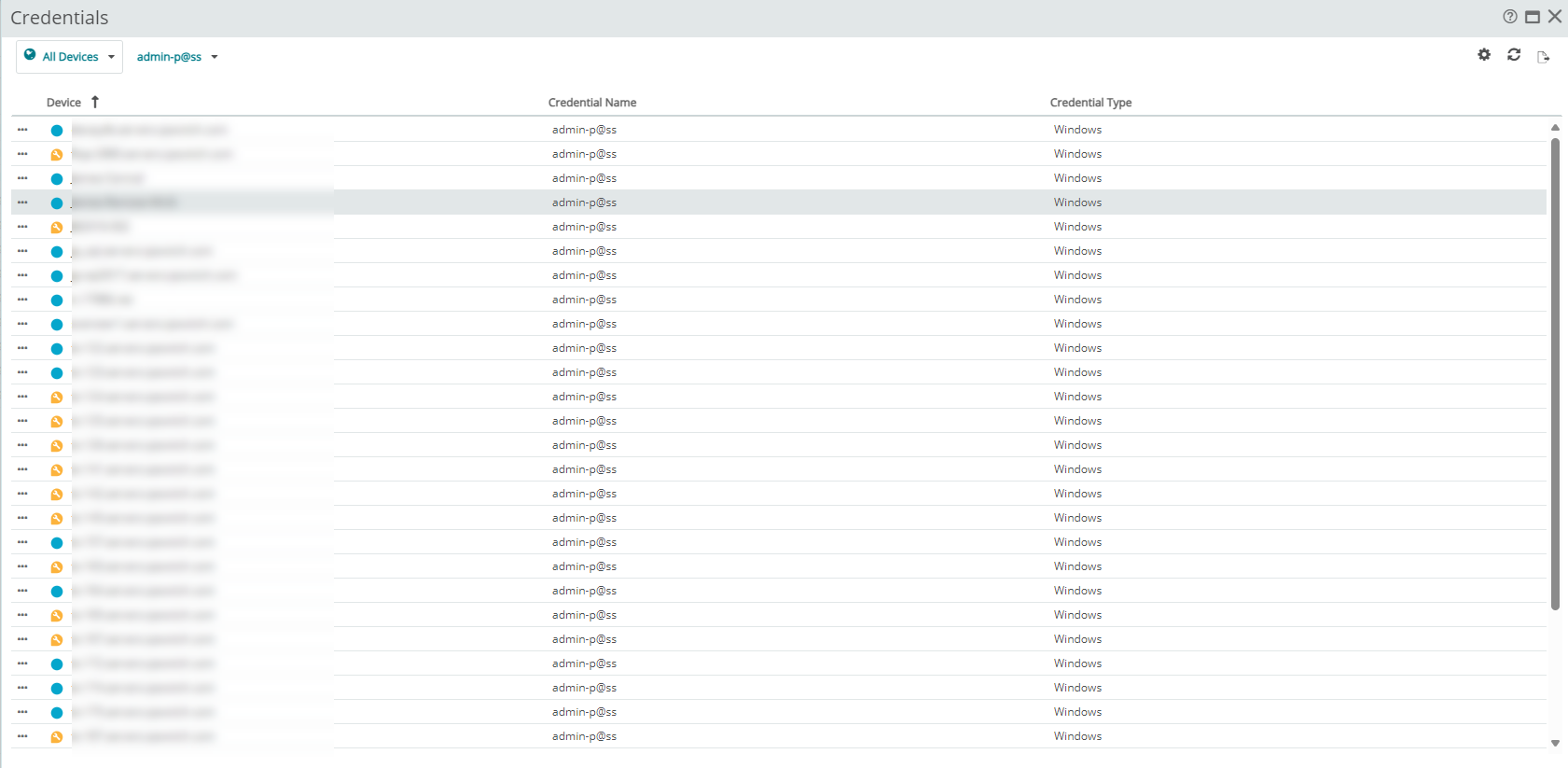The height and width of the screenshot is (768, 1568).
Task: Click the globe icon in All Devices button
Action: [x=30, y=55]
